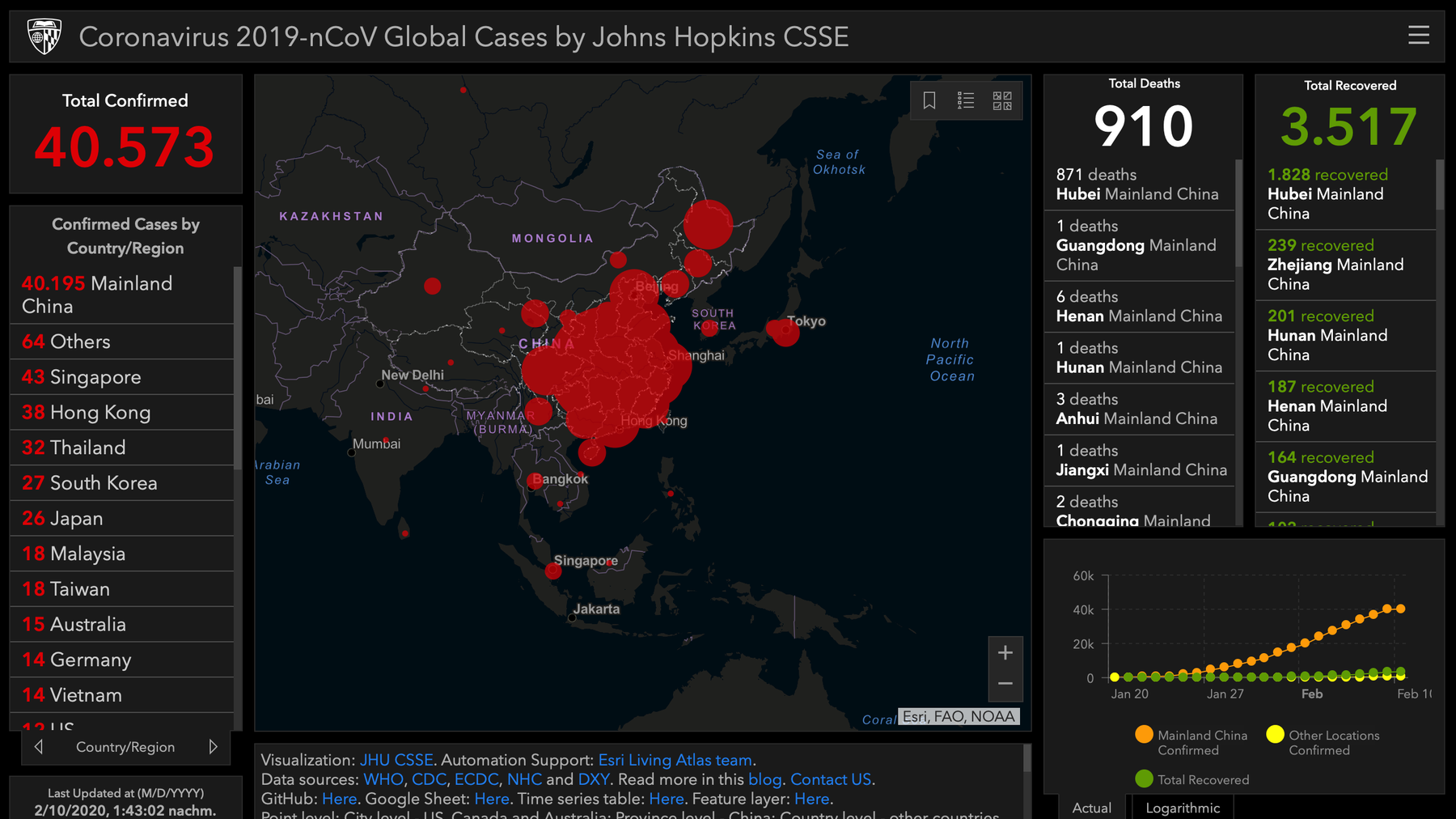The height and width of the screenshot is (819, 1456).
Task: Click the Total Deaths list scrollbar
Action: tap(1238, 214)
